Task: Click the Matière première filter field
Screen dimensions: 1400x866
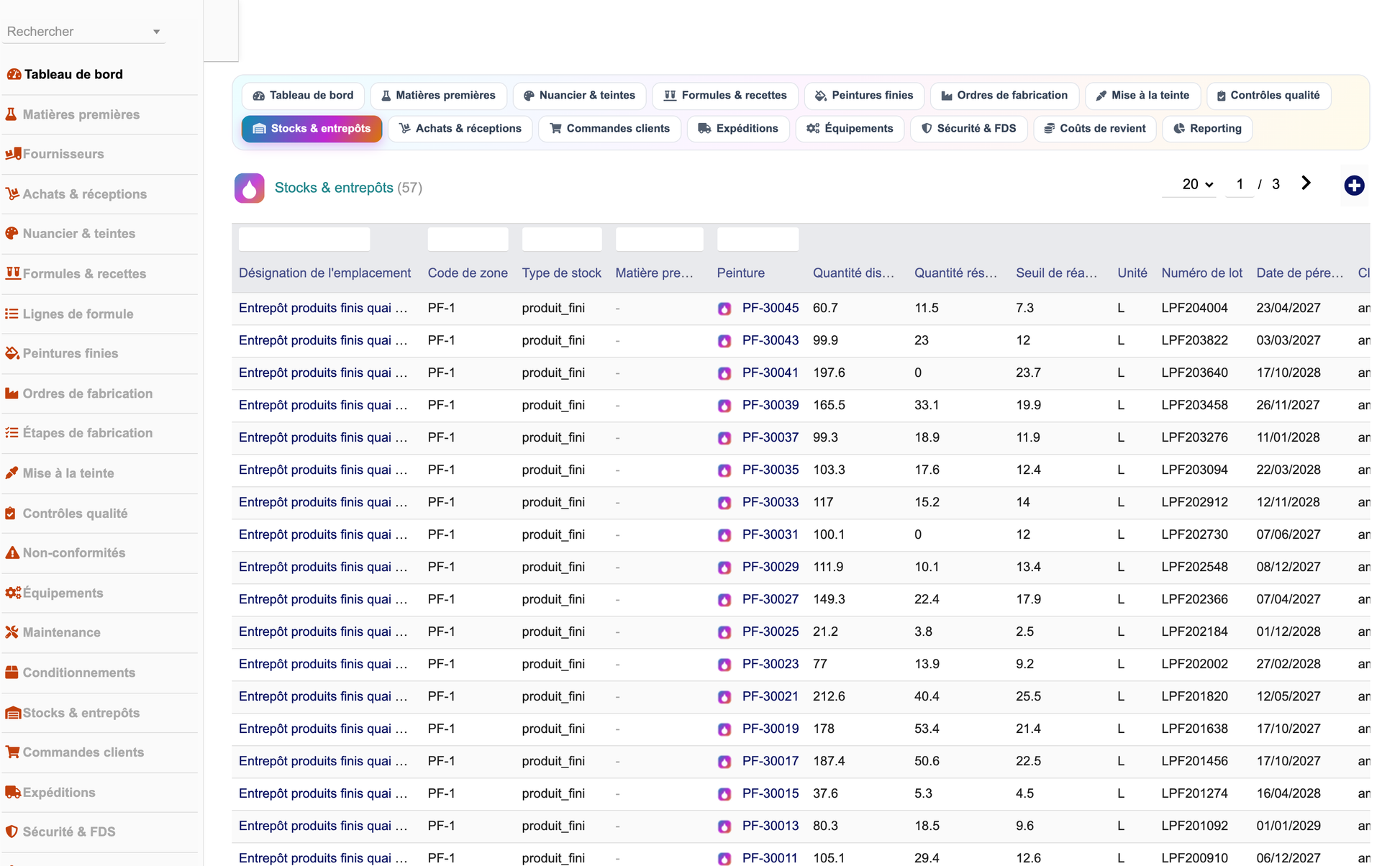Action: point(660,239)
